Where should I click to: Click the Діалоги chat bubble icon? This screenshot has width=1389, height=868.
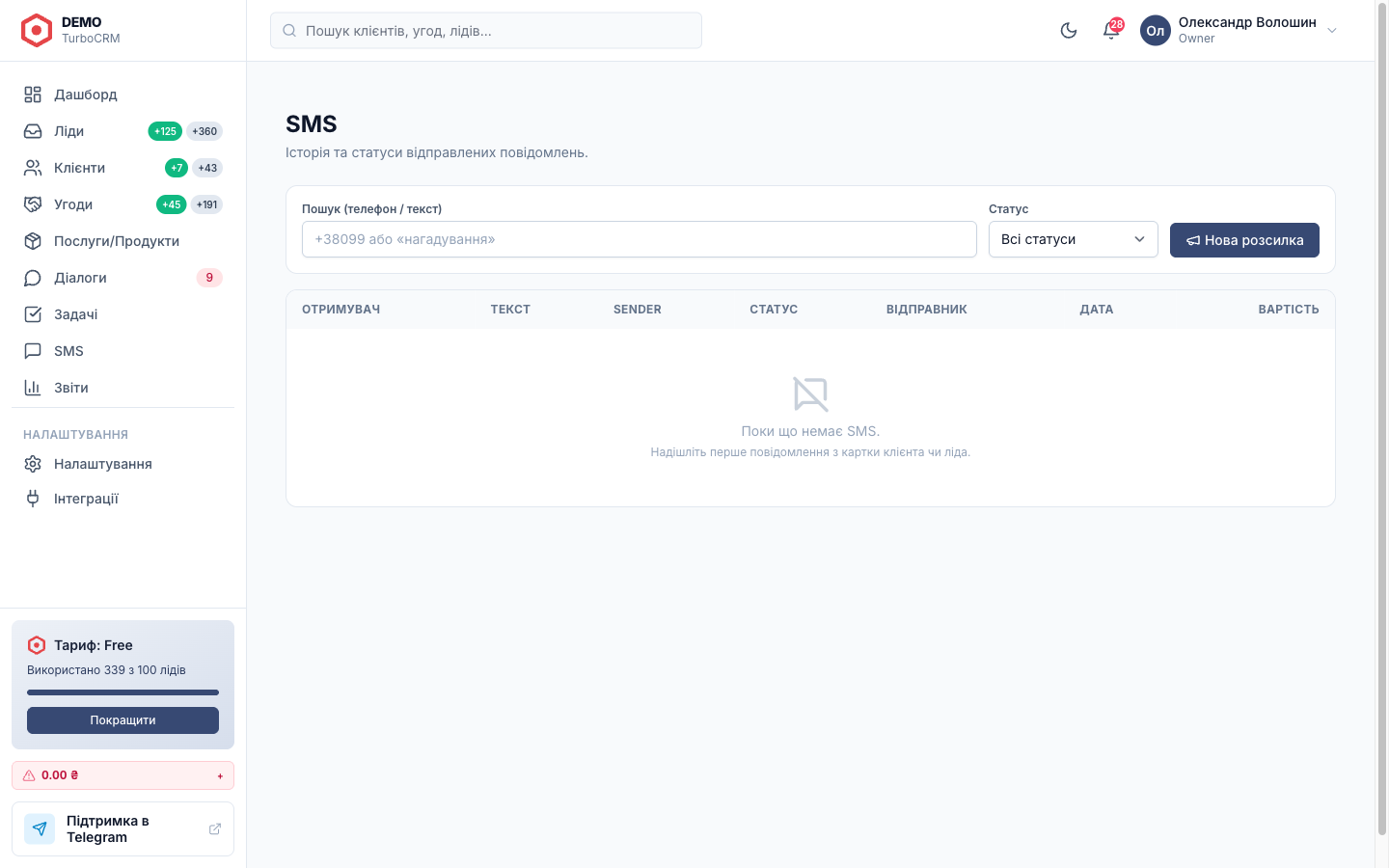tap(33, 278)
